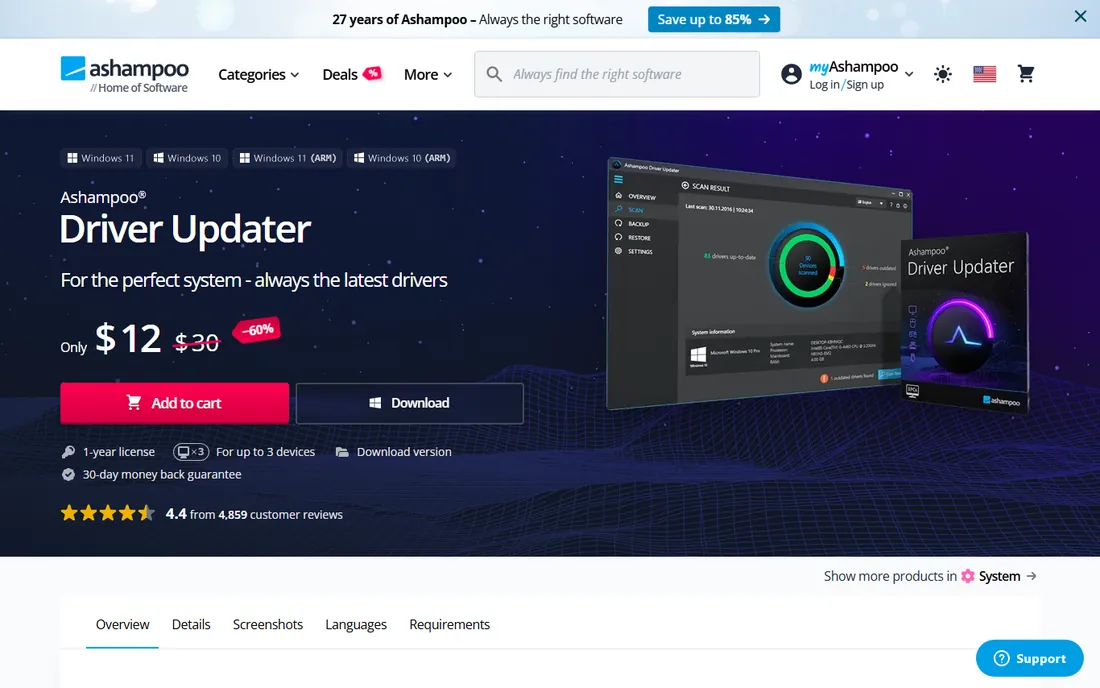Click the Deals percent badge icon
The width and height of the screenshot is (1100, 688).
(x=373, y=73)
